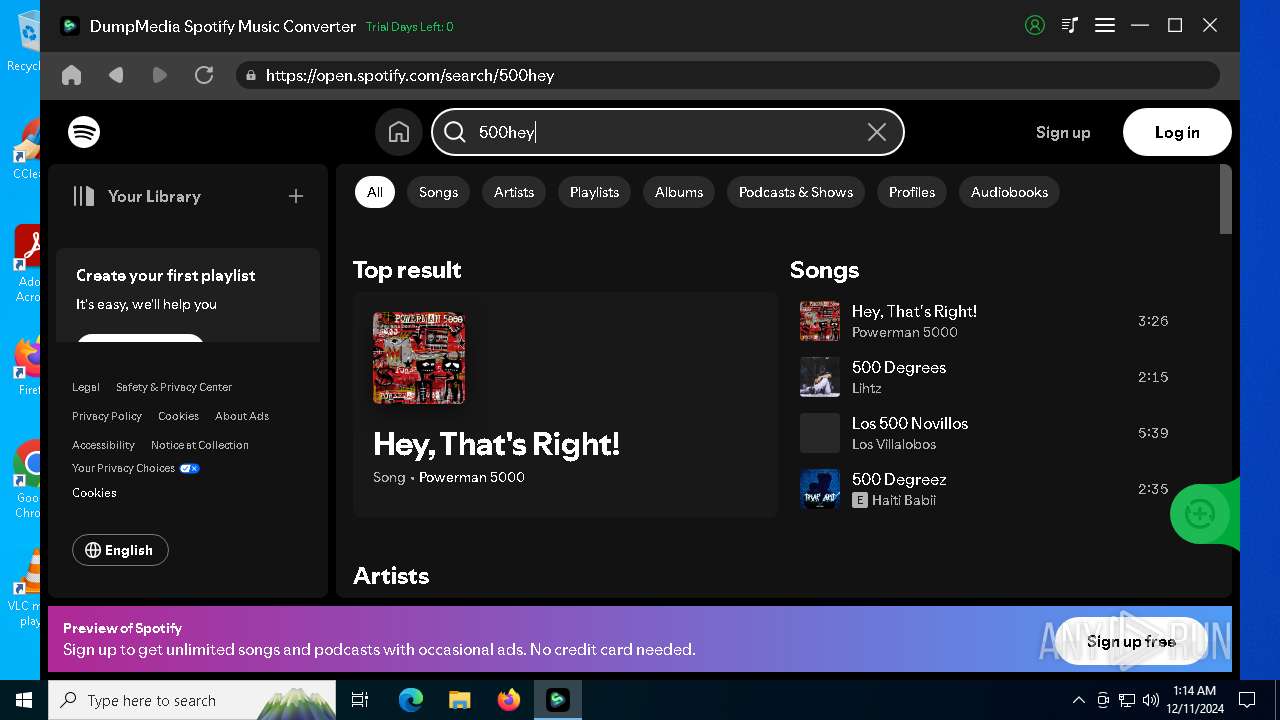Screen dimensions: 1280x720
Task: Open Task View on the taskbar
Action: pyautogui.click(x=360, y=700)
